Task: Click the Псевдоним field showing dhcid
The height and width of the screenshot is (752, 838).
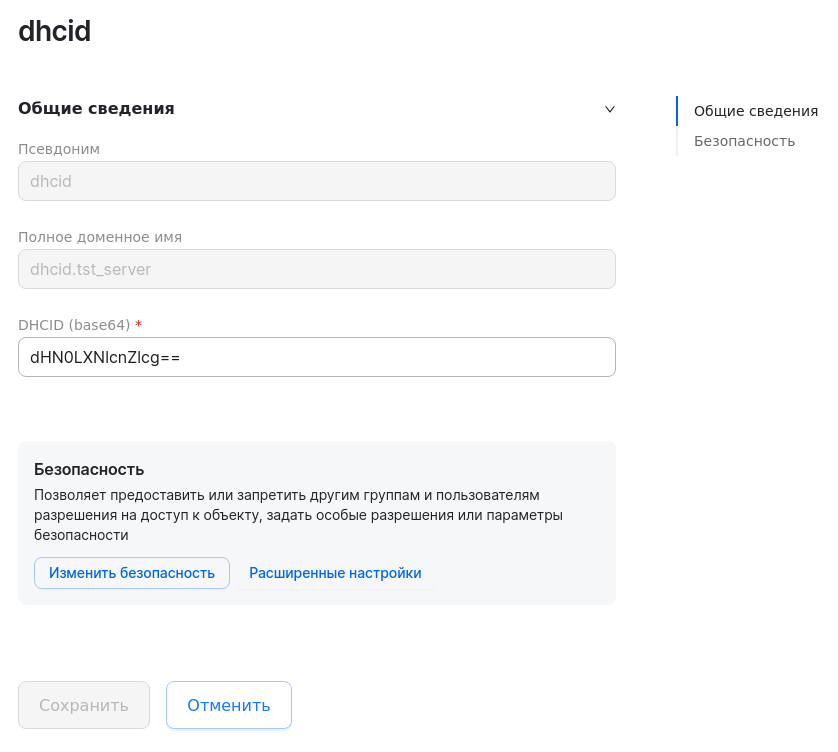Action: (316, 181)
